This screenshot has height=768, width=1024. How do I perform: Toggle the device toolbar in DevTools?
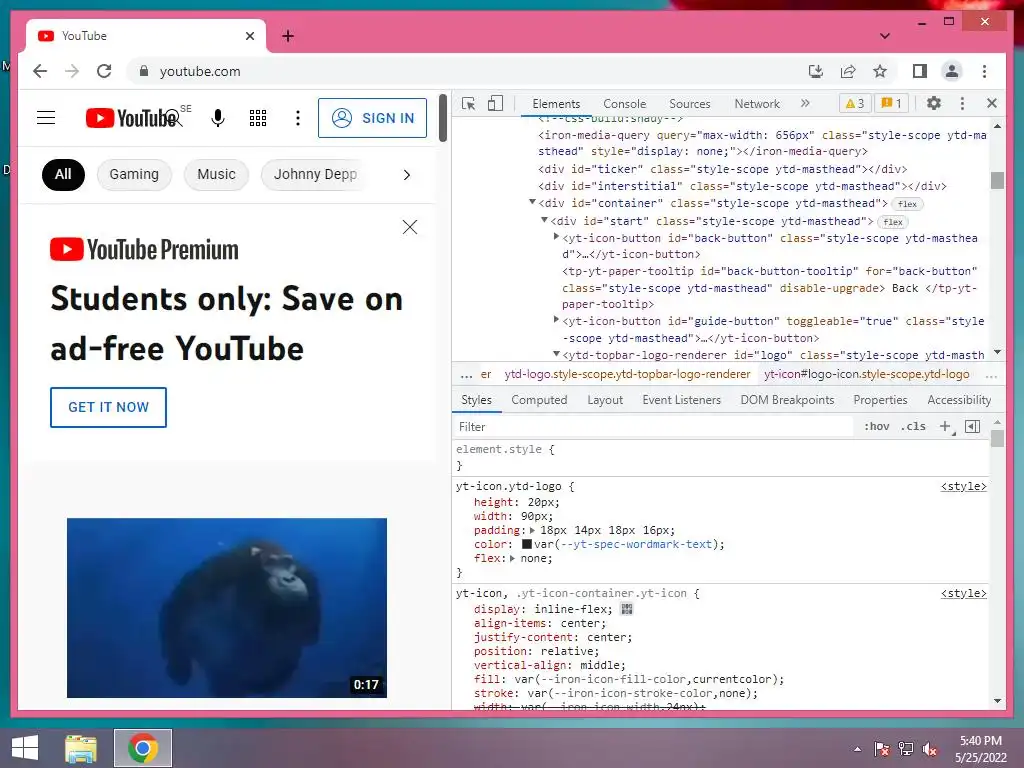496,104
